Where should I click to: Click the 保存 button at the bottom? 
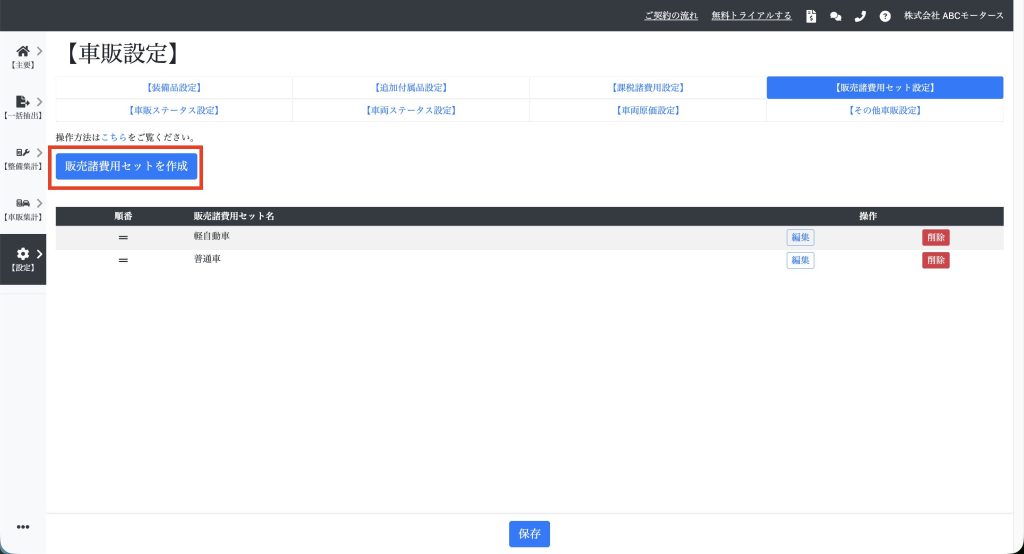coord(529,534)
